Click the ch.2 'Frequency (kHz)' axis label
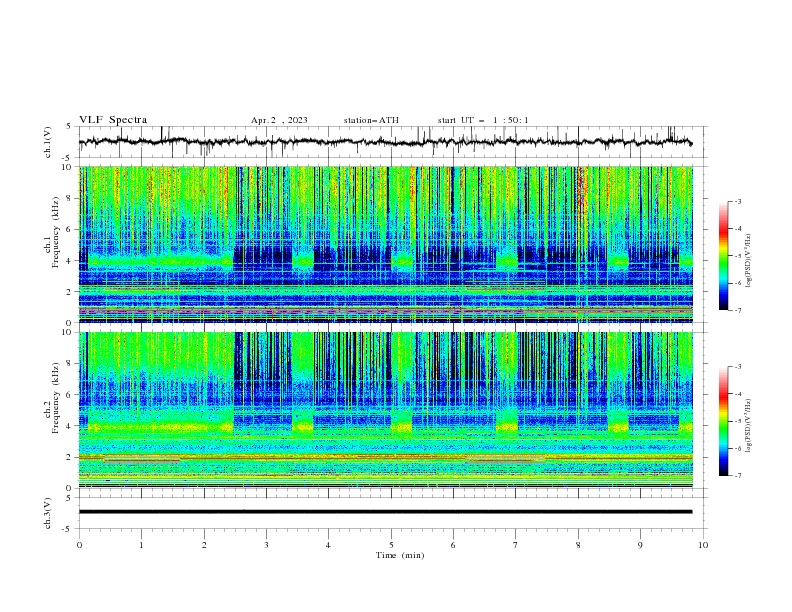 (56, 398)
